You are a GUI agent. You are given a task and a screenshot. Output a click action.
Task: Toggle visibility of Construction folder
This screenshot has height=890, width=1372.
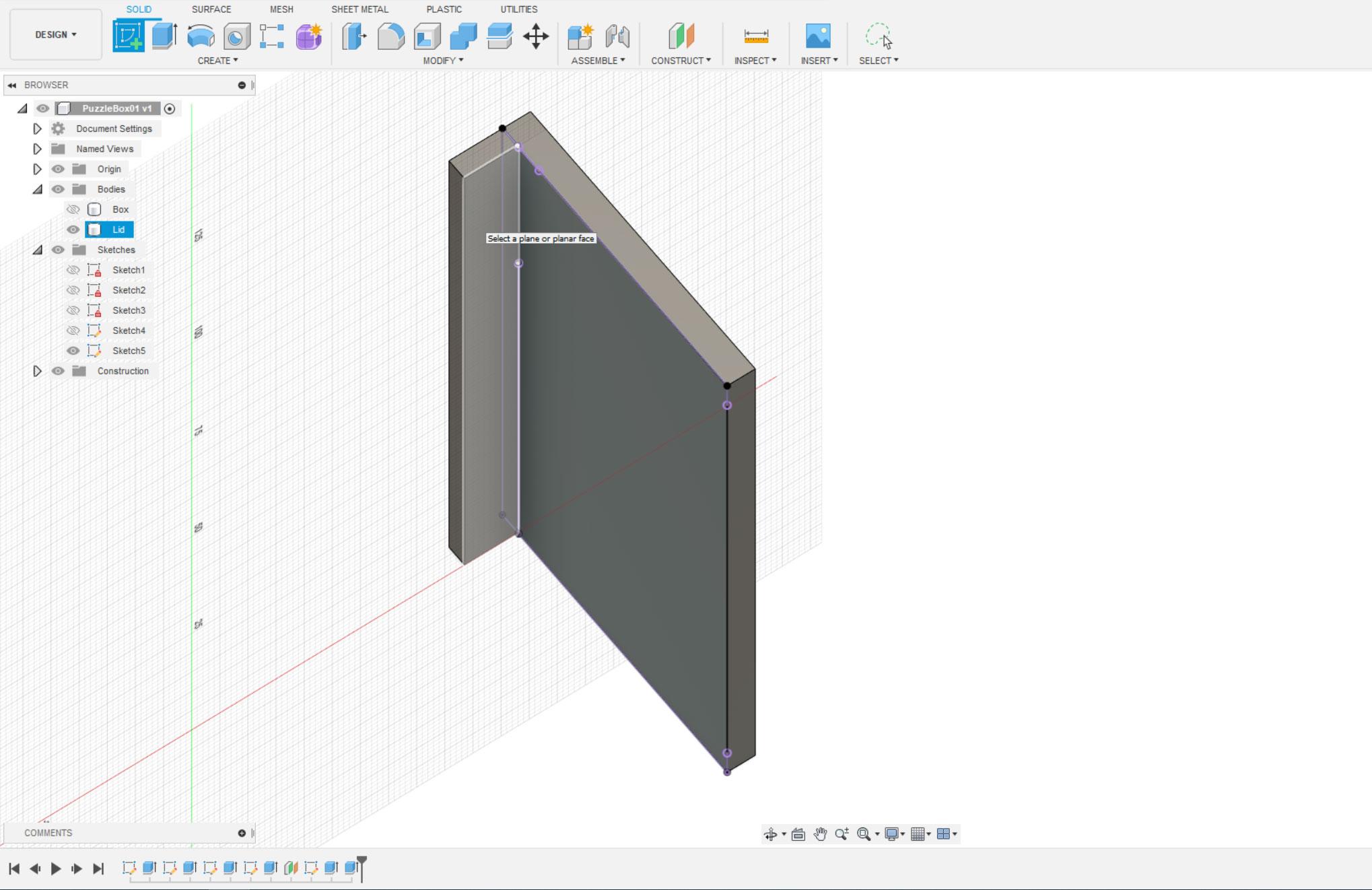point(58,371)
